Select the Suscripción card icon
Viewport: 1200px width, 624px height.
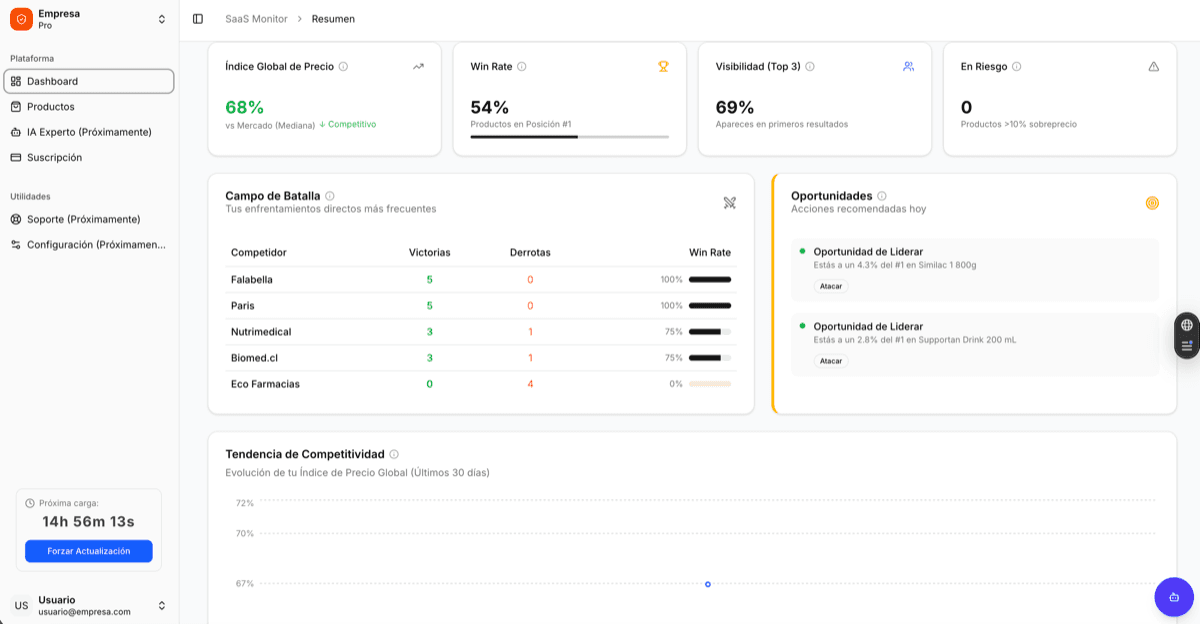pos(15,157)
